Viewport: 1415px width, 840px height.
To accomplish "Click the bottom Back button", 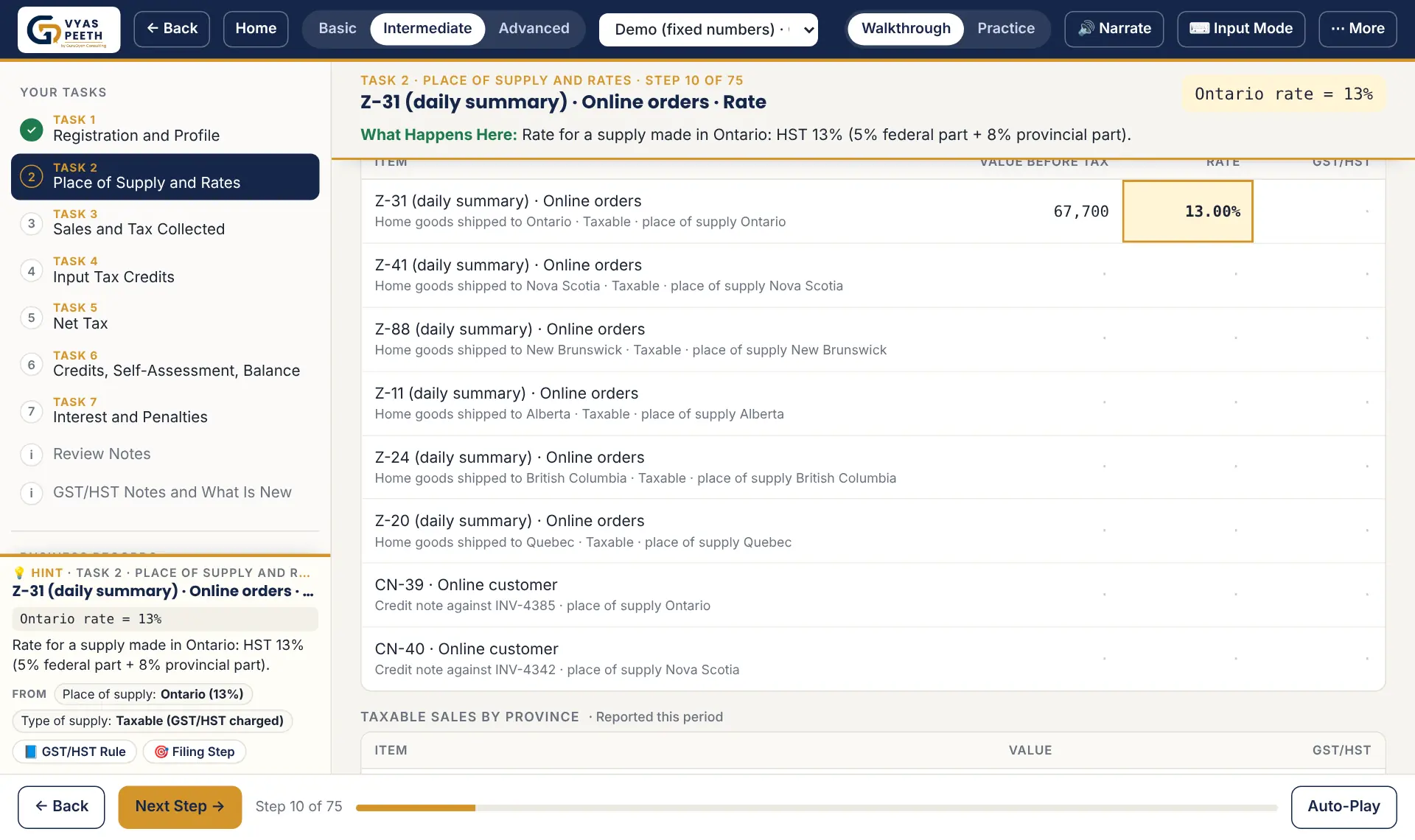I will pyautogui.click(x=61, y=807).
